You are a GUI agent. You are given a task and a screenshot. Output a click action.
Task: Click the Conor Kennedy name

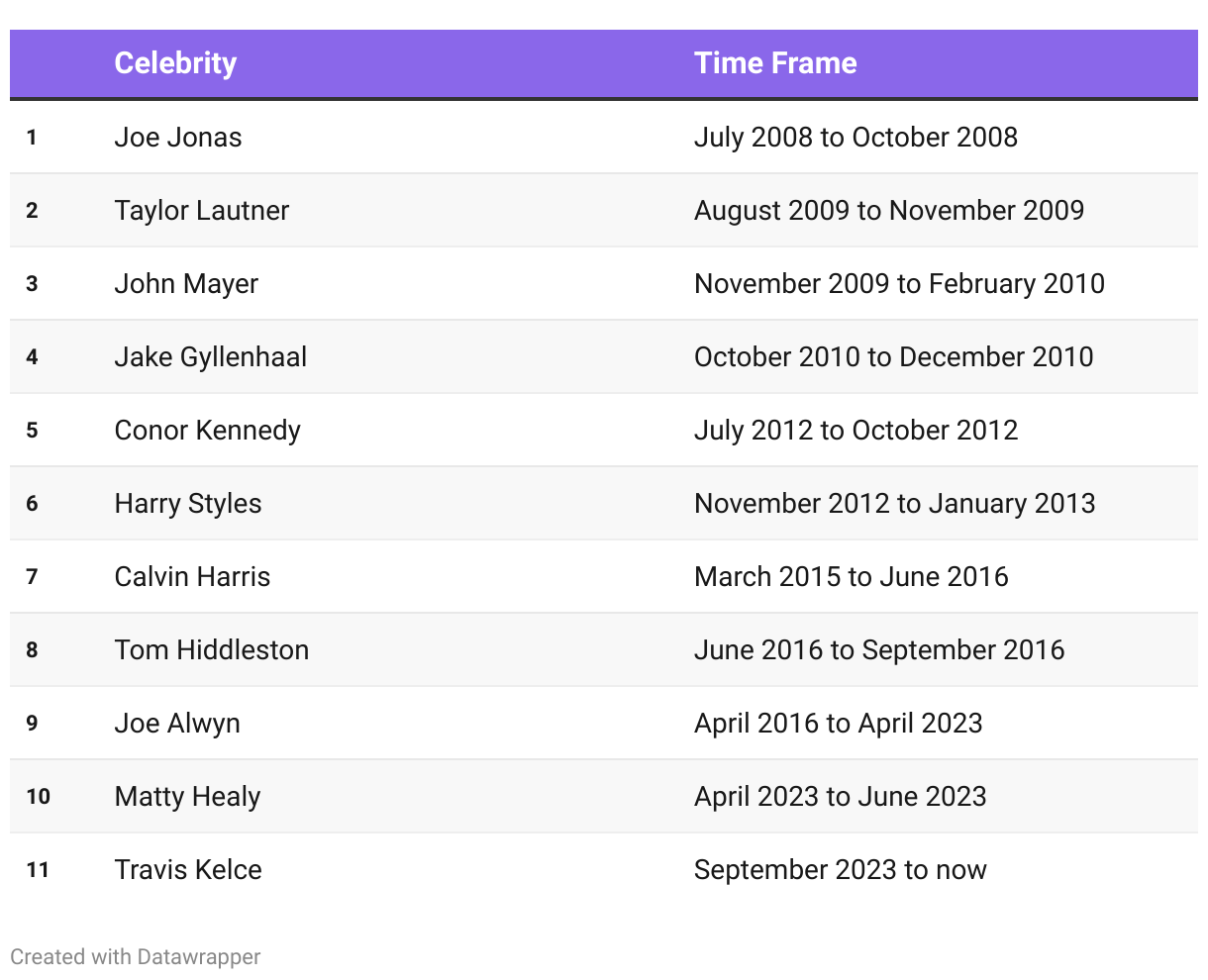click(208, 431)
